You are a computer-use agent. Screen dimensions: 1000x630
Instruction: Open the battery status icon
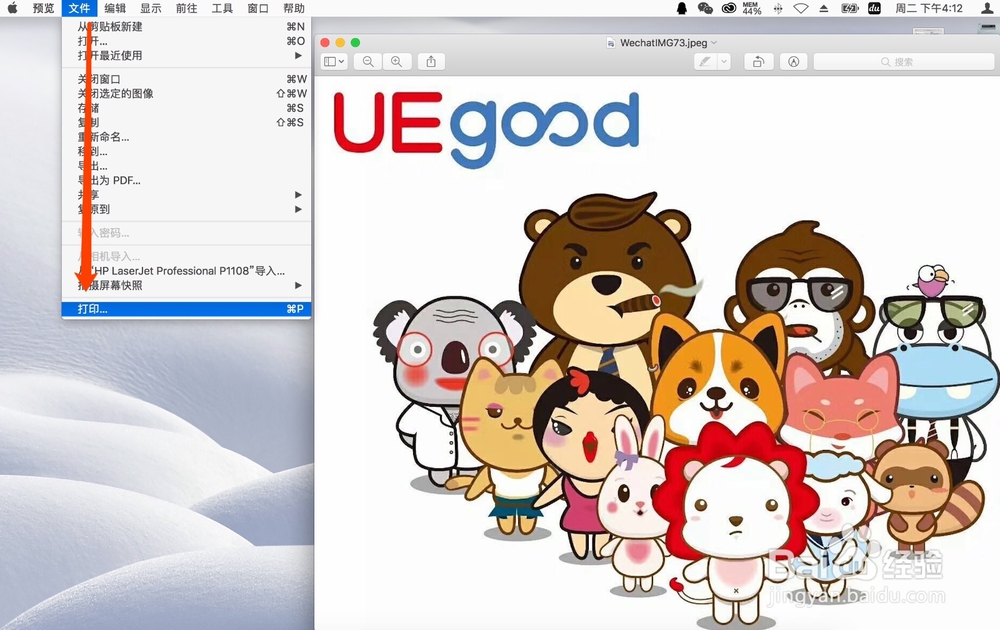(x=849, y=8)
